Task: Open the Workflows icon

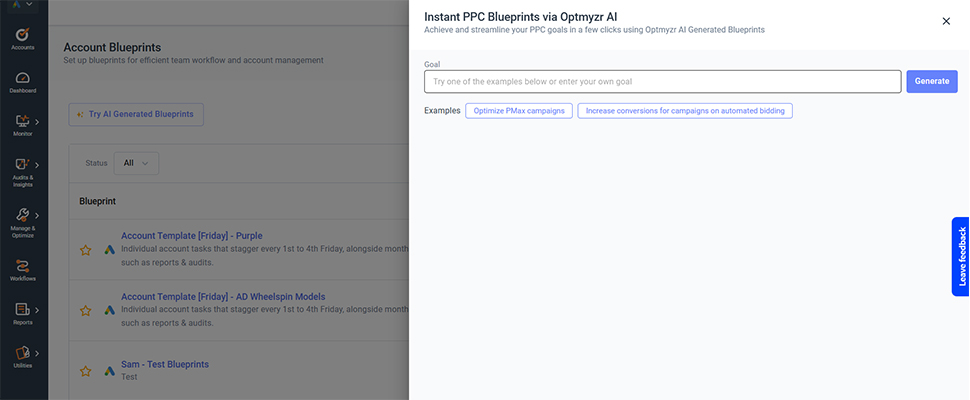Action: (22, 266)
